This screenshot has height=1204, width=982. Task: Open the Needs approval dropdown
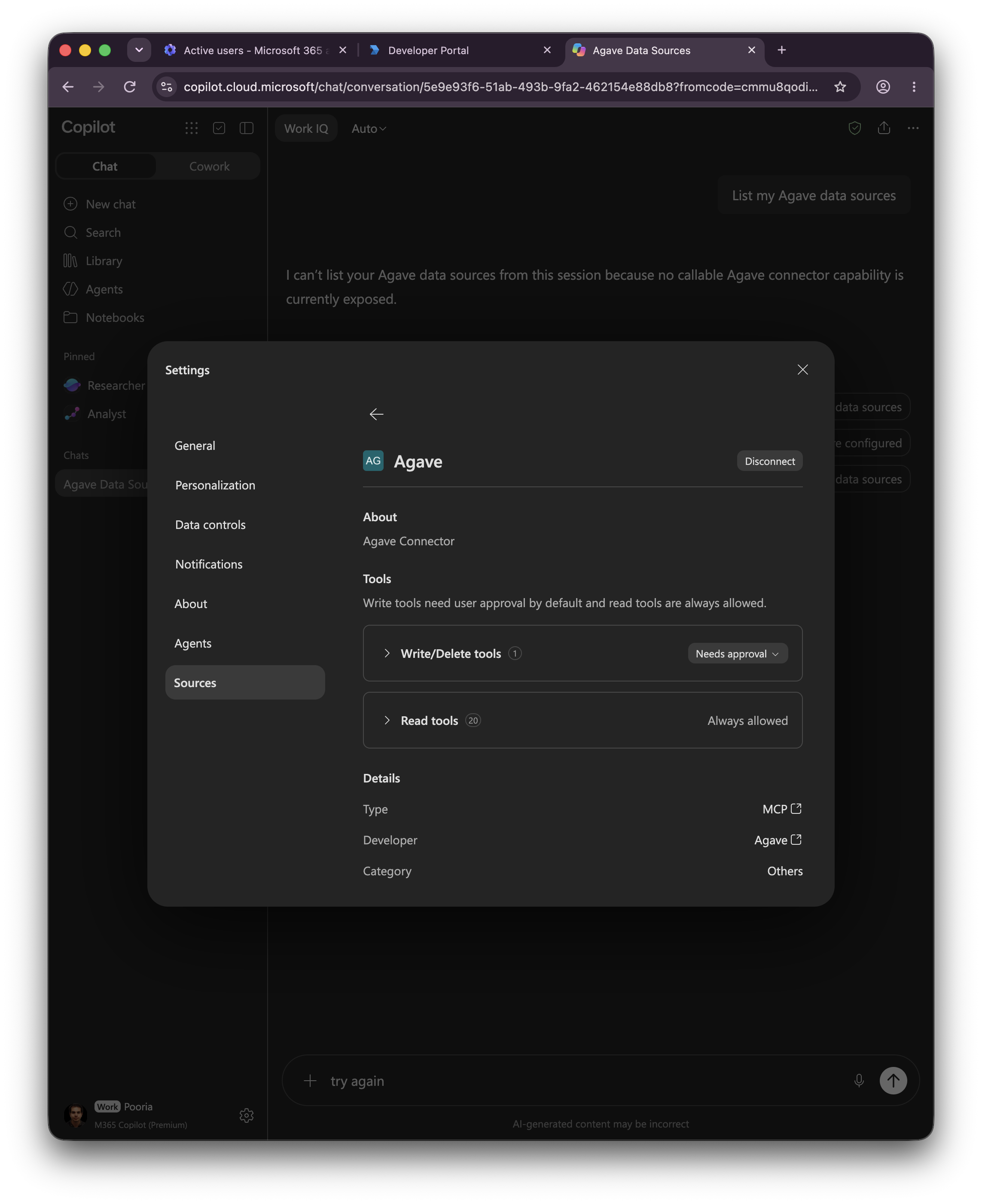click(x=738, y=654)
